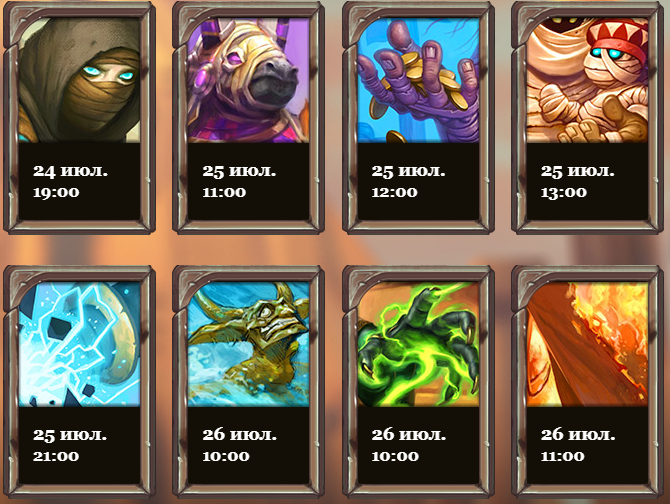This screenshot has width=670, height=504.
Task: Select the 26 июл. 11:00 schedule label
Action: (578, 445)
